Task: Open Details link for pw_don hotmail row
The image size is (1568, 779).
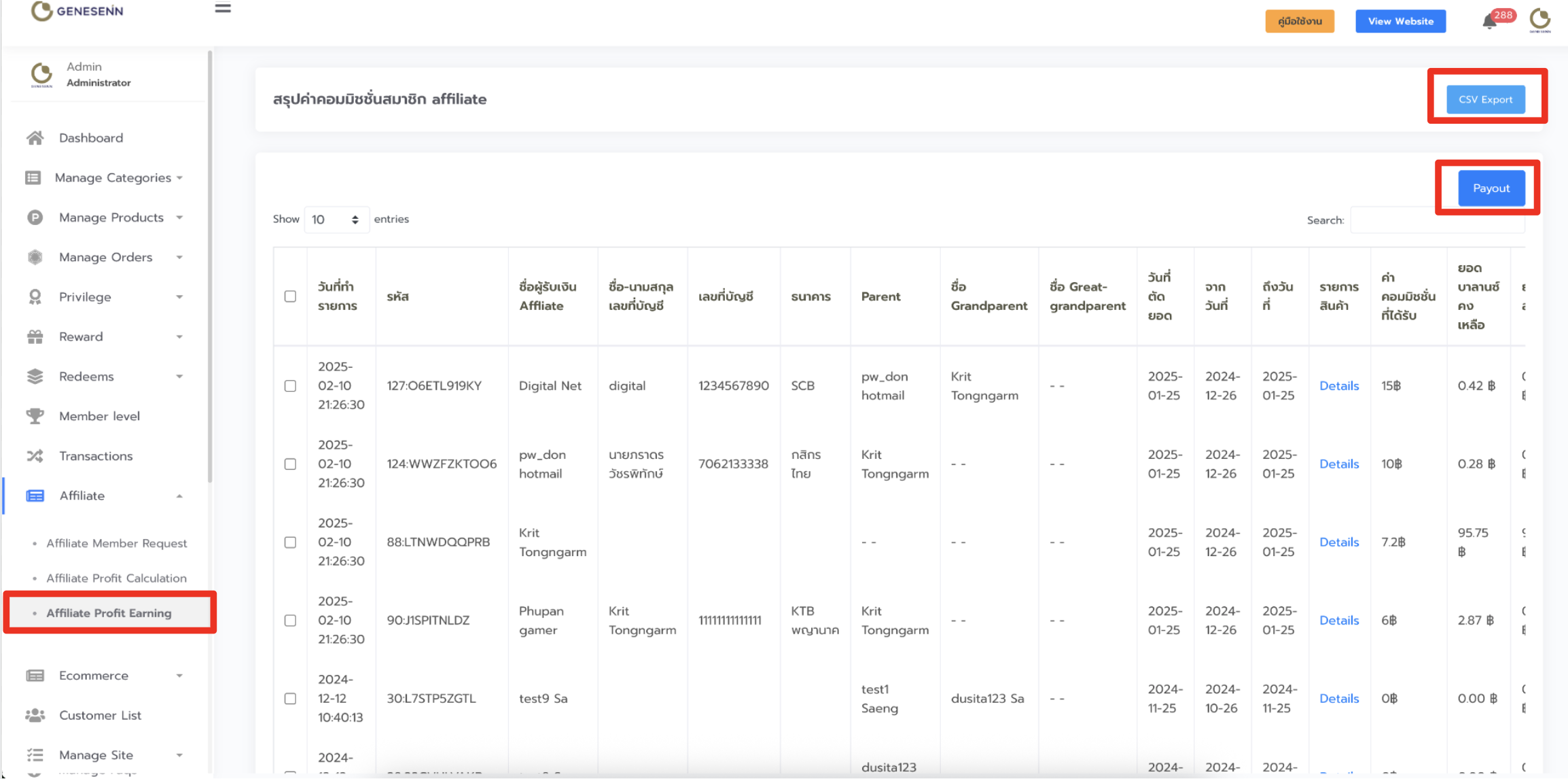Action: click(x=1338, y=464)
